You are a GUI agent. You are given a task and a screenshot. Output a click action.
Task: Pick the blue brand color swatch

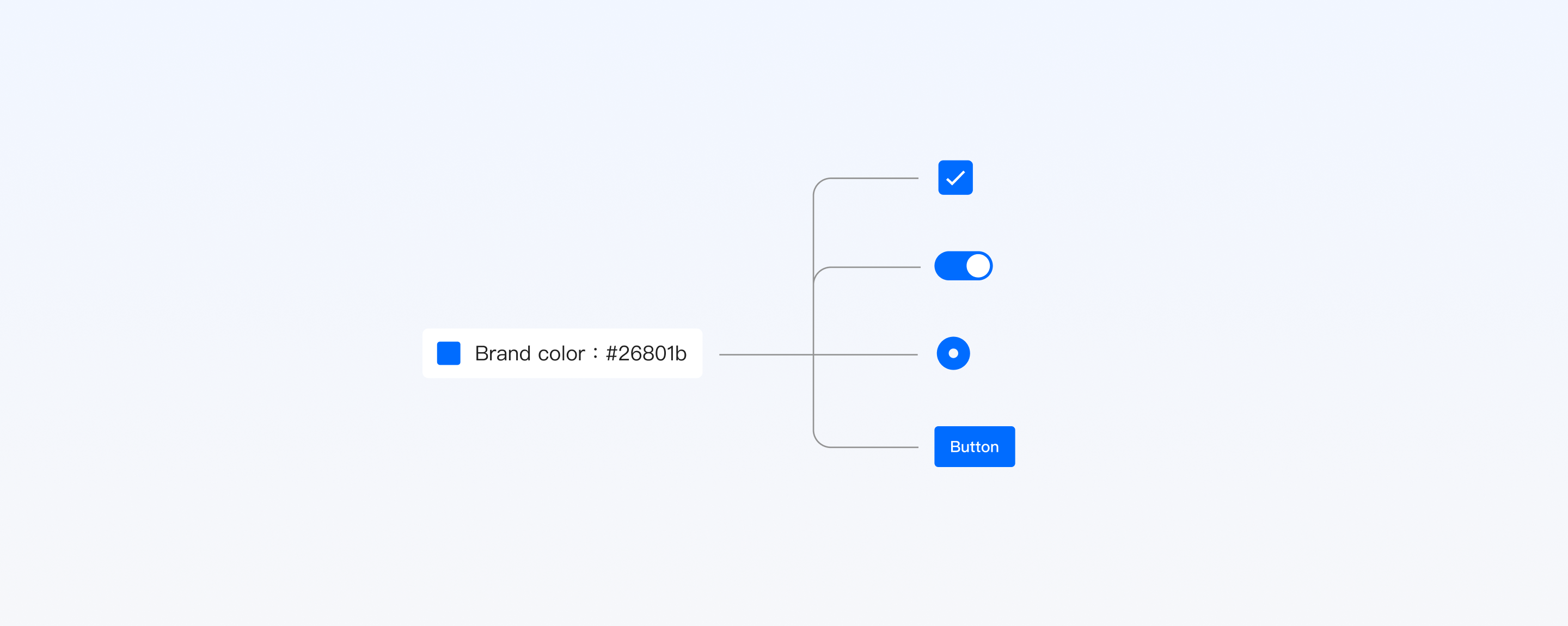coord(449,353)
